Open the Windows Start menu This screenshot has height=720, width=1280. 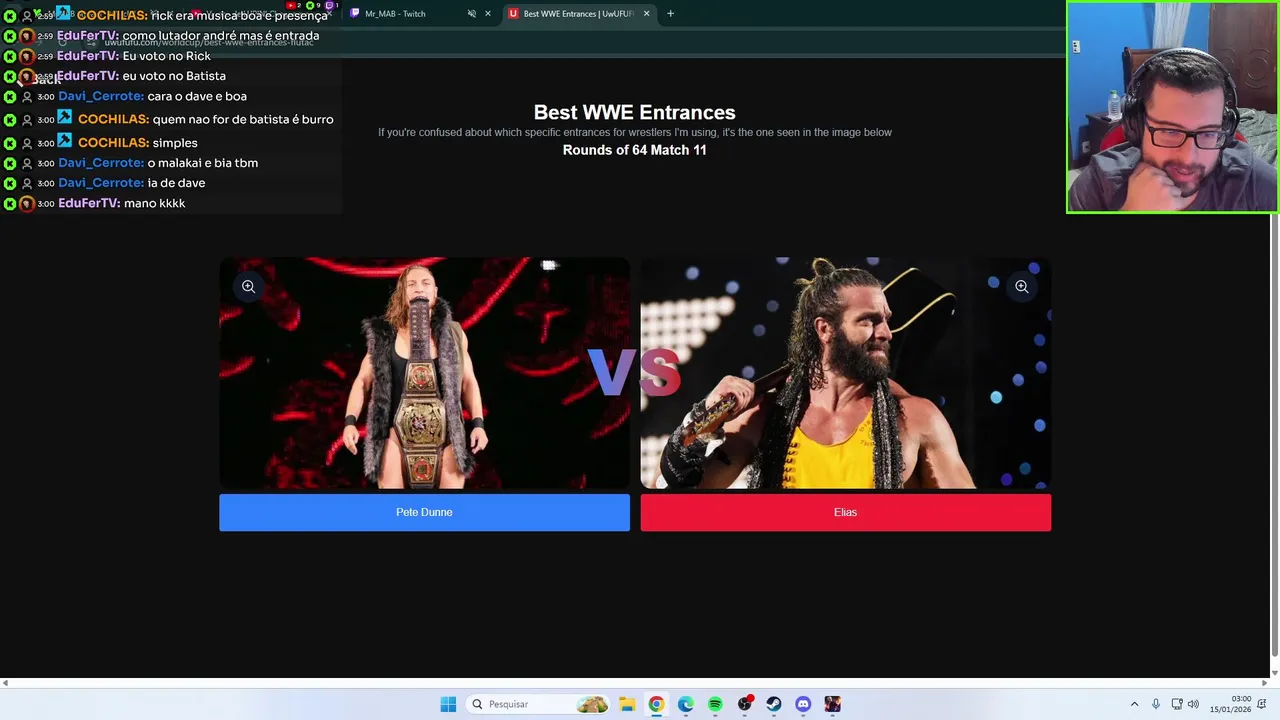(x=448, y=704)
